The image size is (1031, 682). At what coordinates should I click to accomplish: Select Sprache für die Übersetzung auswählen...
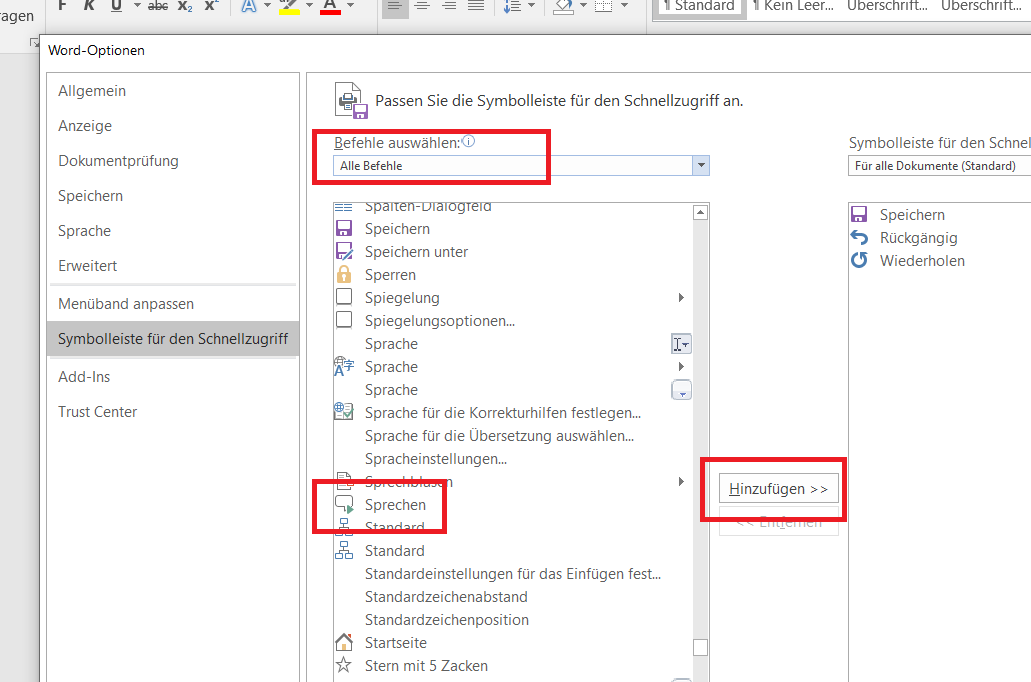(514, 436)
